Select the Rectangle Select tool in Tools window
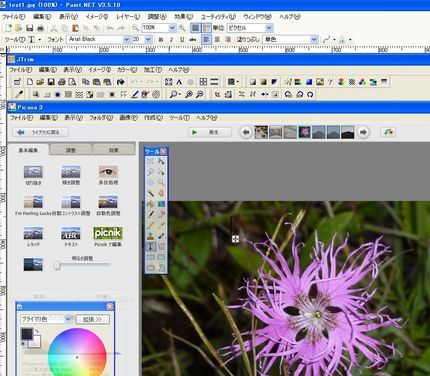 tap(151, 162)
